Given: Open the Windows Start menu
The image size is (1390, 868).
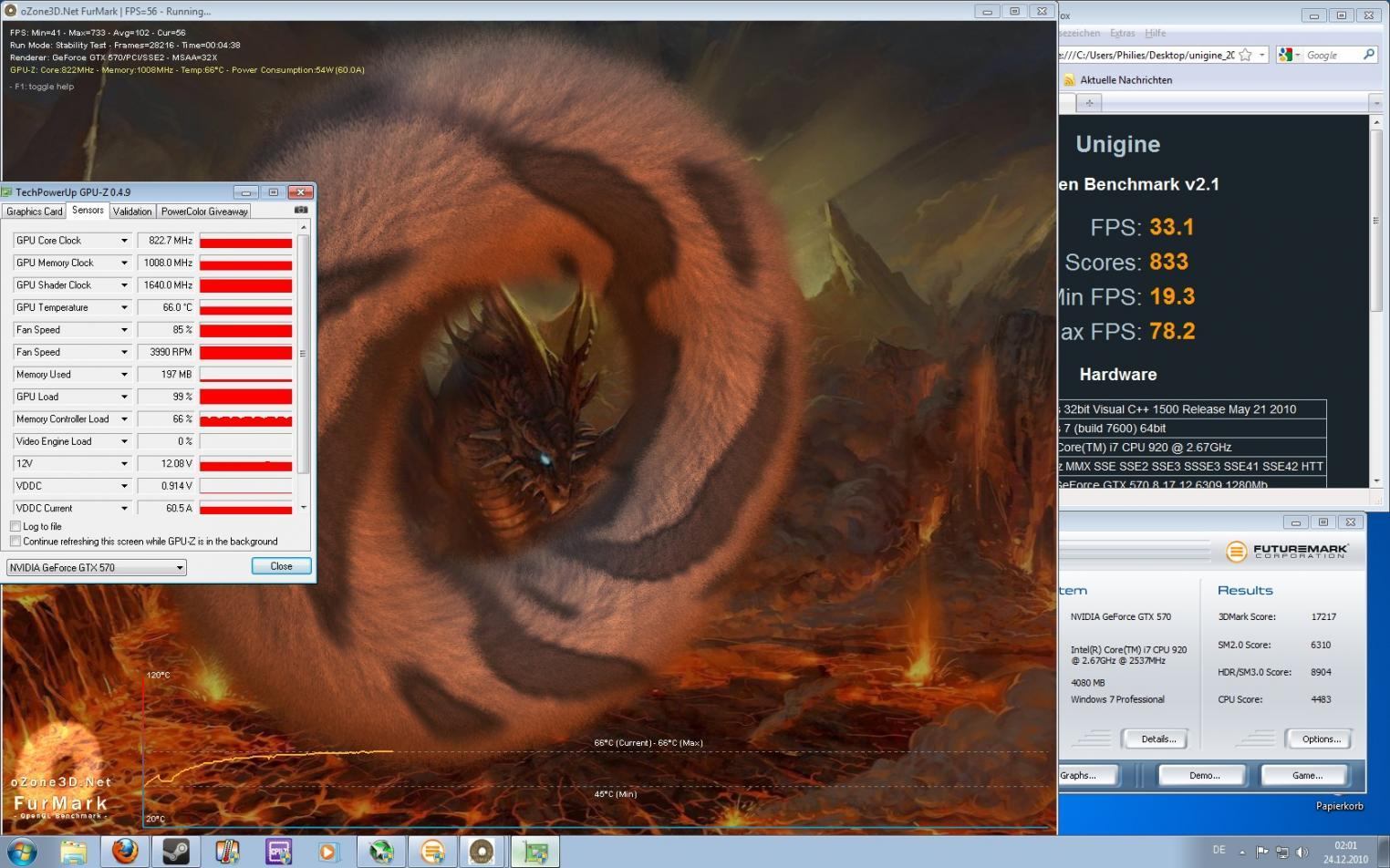Looking at the screenshot, I should click(22, 852).
